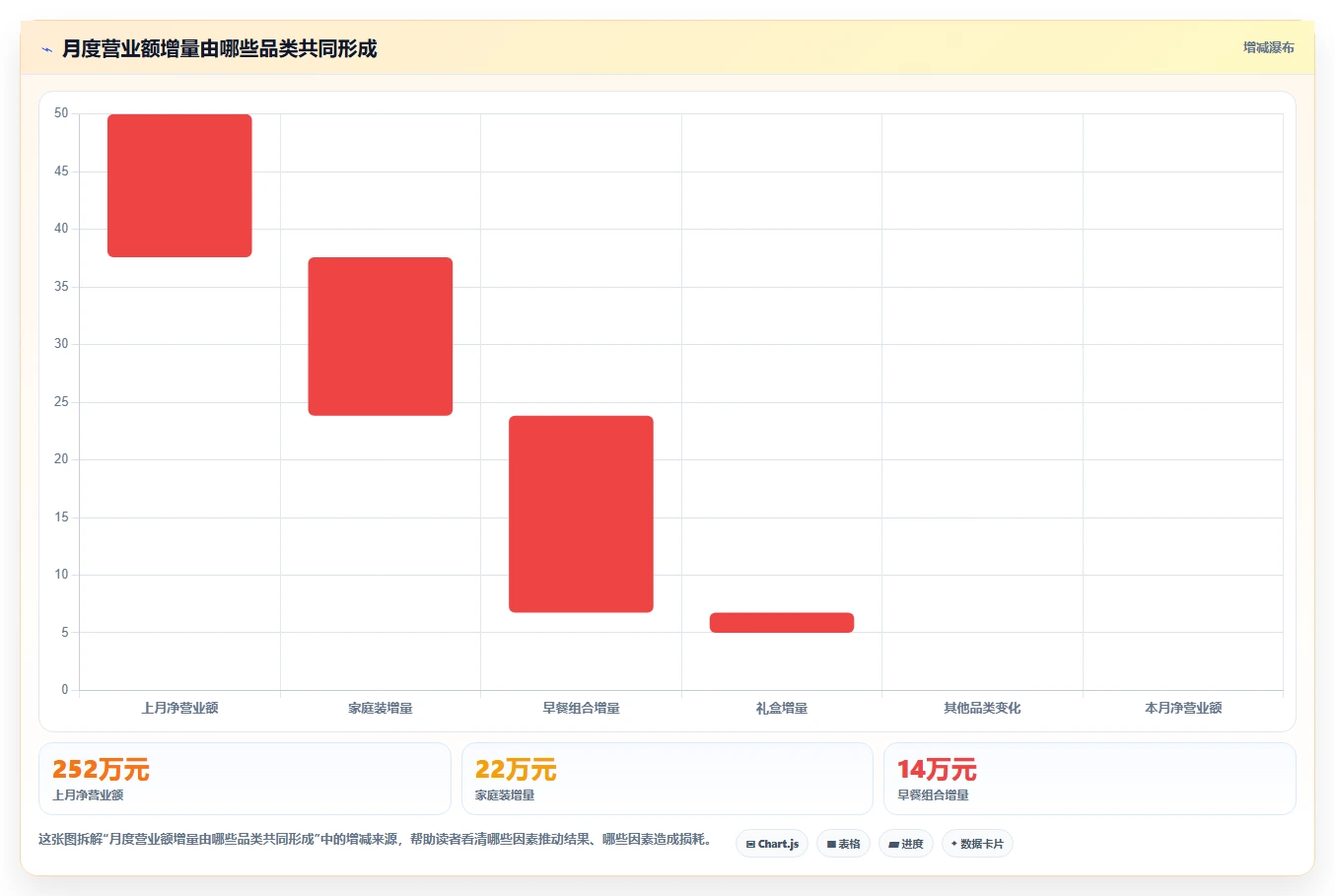
Task: Click the card caption 上月净营业额 under 252万元
Action: tap(88, 795)
